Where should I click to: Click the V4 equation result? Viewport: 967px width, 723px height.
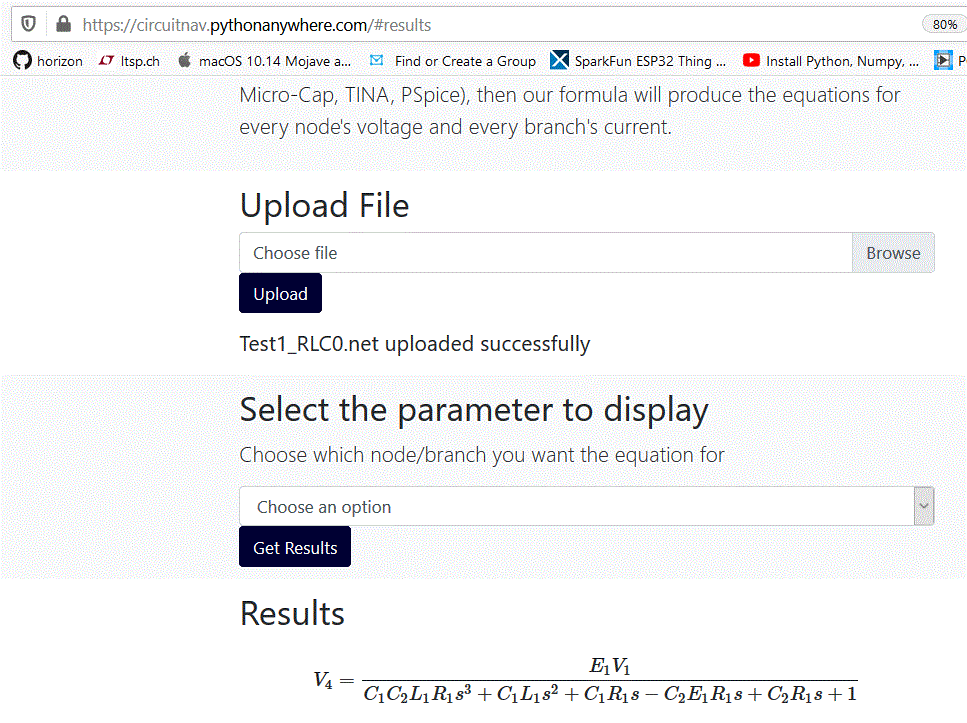[585, 681]
